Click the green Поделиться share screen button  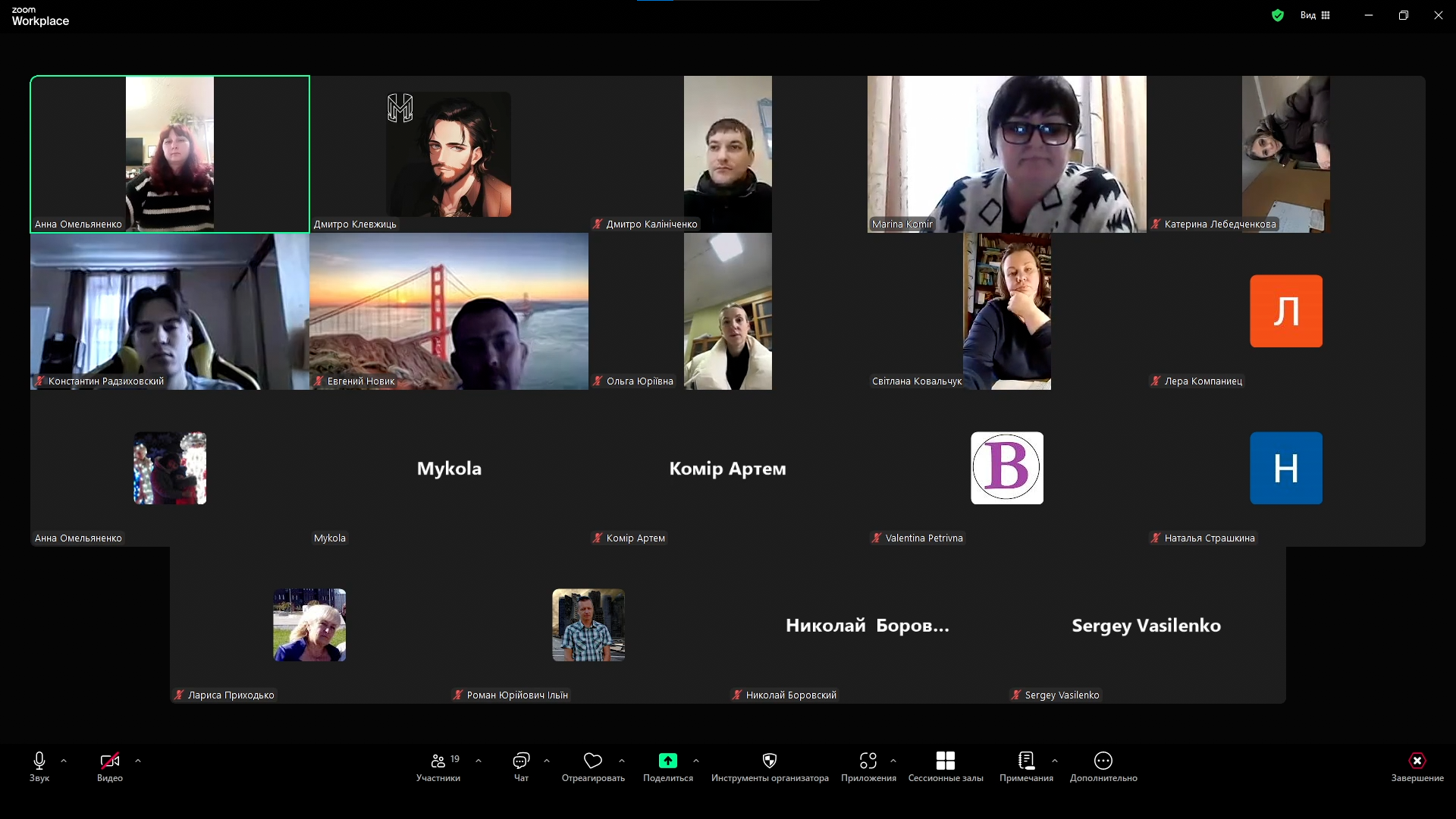(667, 761)
